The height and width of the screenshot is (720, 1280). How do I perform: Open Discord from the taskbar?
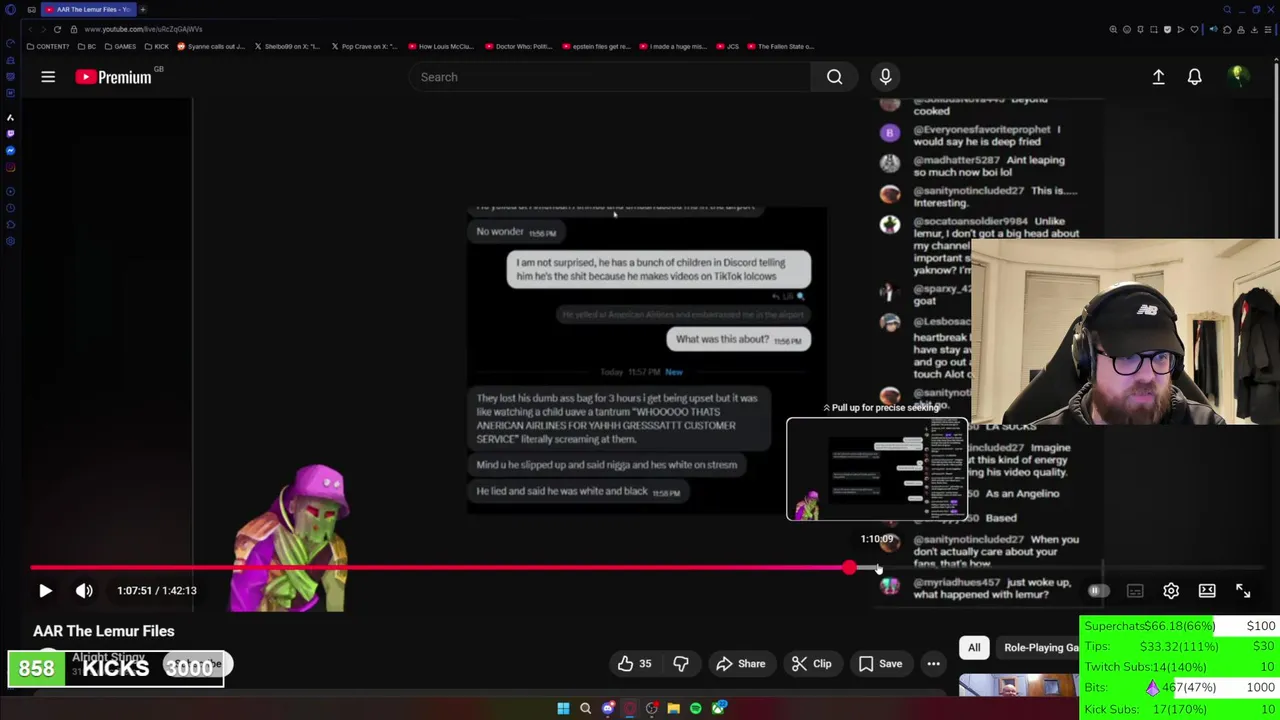click(x=608, y=708)
